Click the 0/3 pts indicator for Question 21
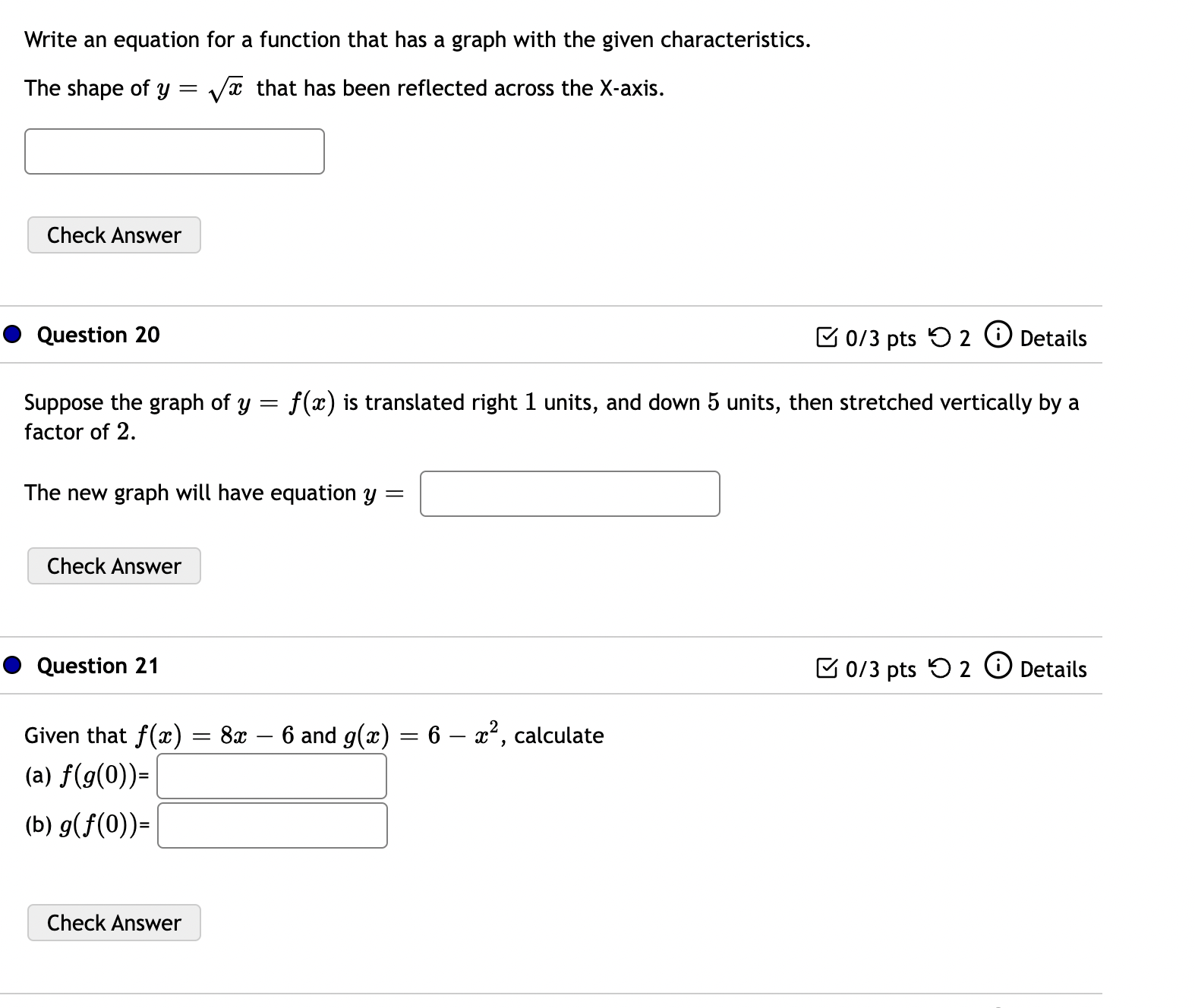This screenshot has width=1195, height=1008. pyautogui.click(x=881, y=669)
